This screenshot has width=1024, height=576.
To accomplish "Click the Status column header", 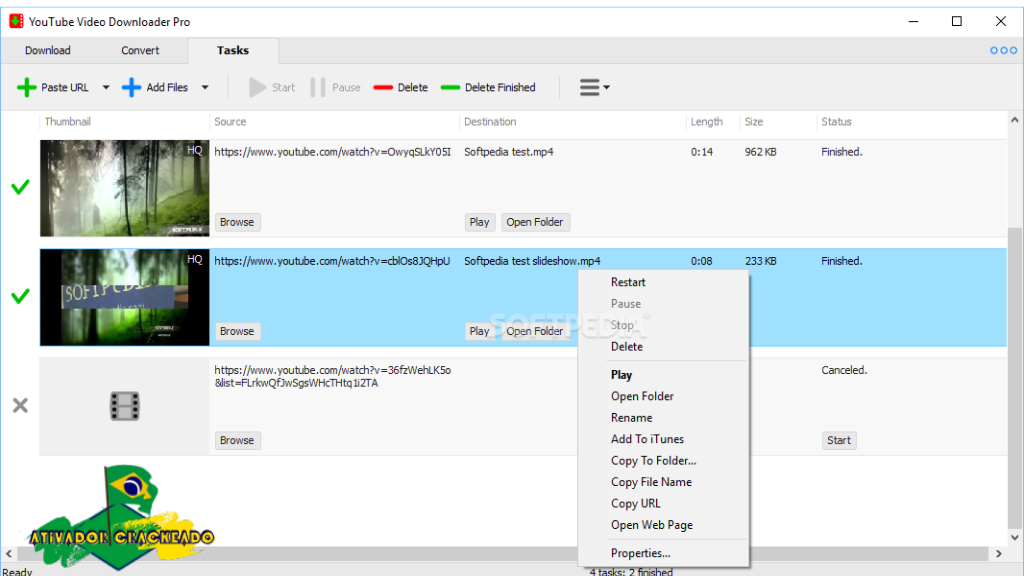I will (837, 121).
